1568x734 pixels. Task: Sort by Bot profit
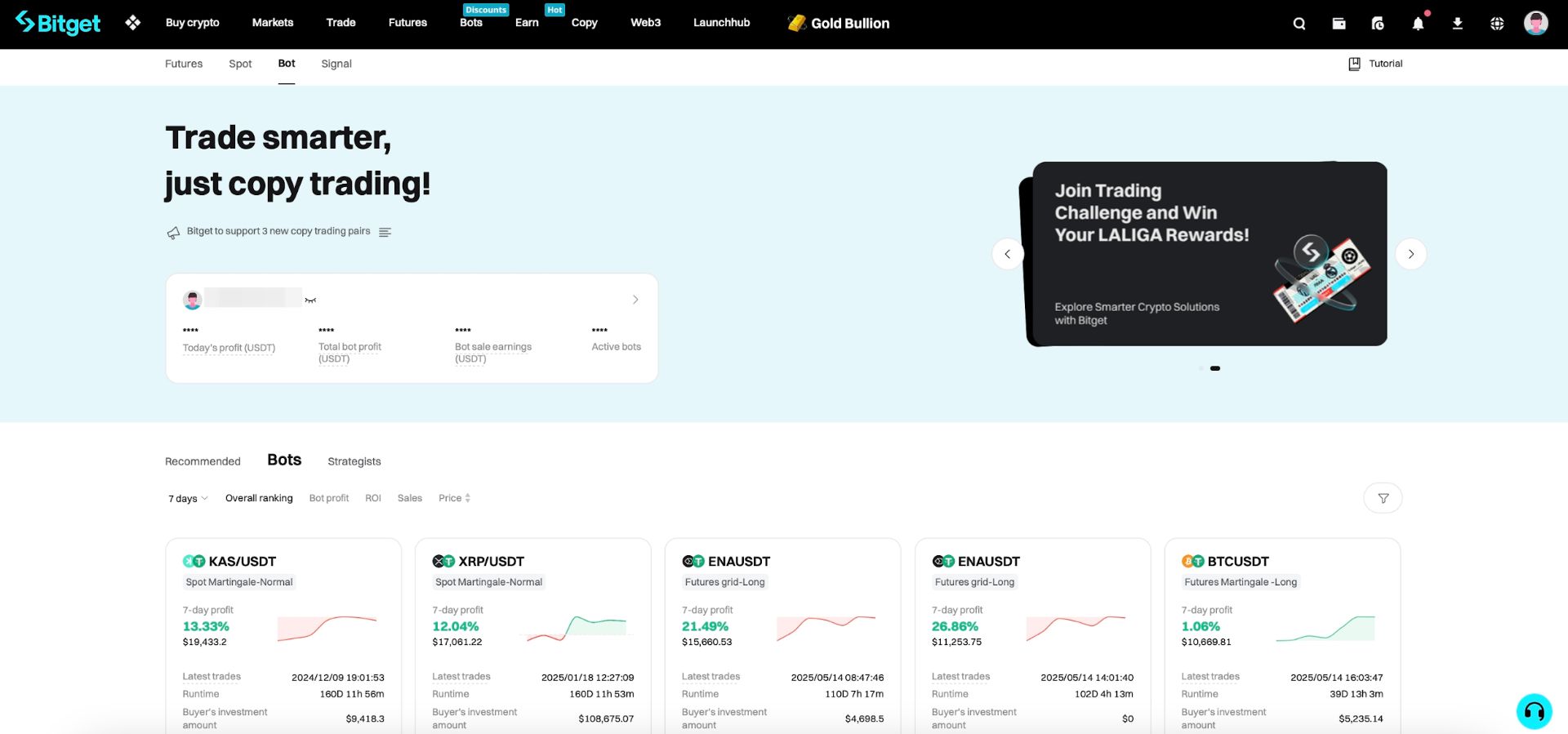click(329, 498)
